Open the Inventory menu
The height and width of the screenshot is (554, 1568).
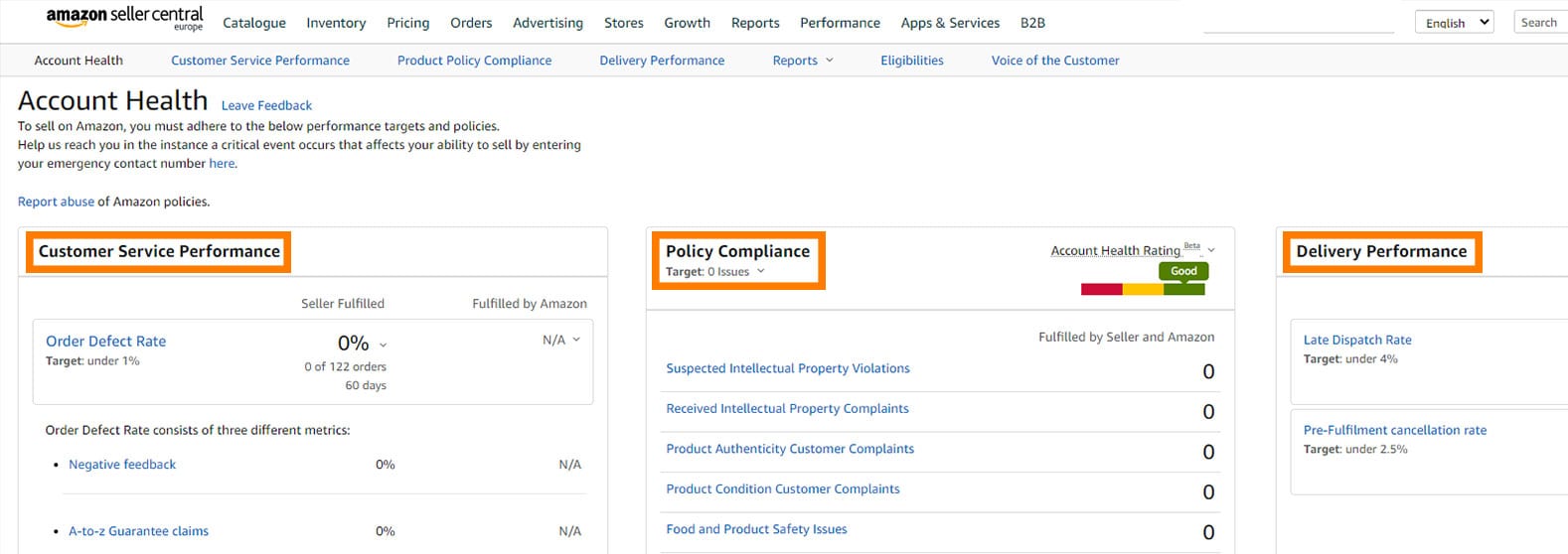336,23
